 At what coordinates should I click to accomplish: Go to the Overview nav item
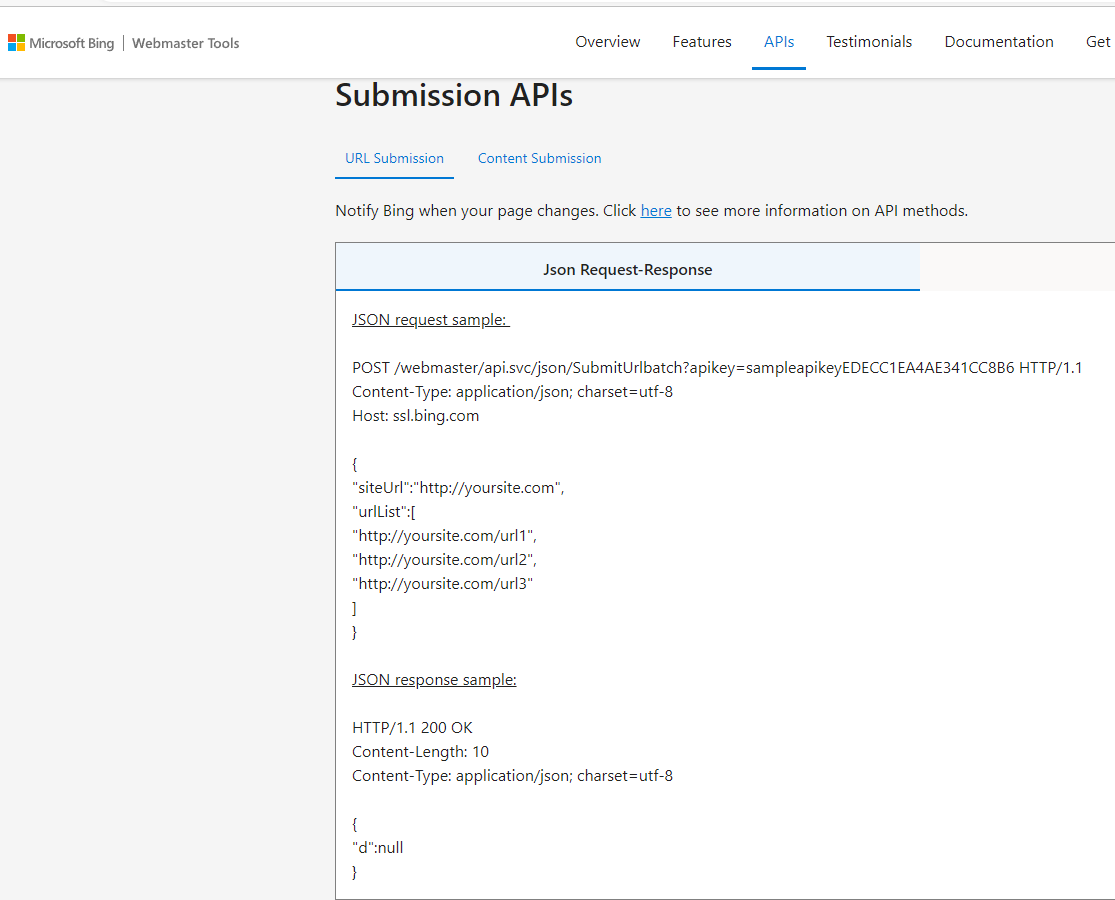[607, 42]
